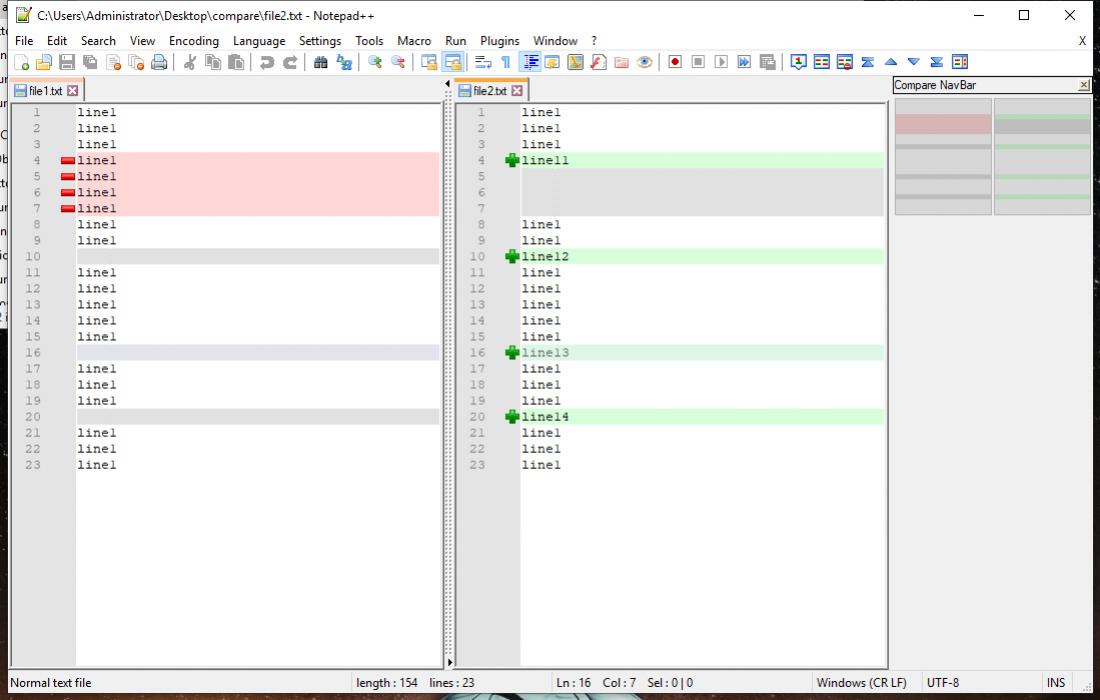Open the Edit menu
This screenshot has height=700, width=1100.
[57, 41]
